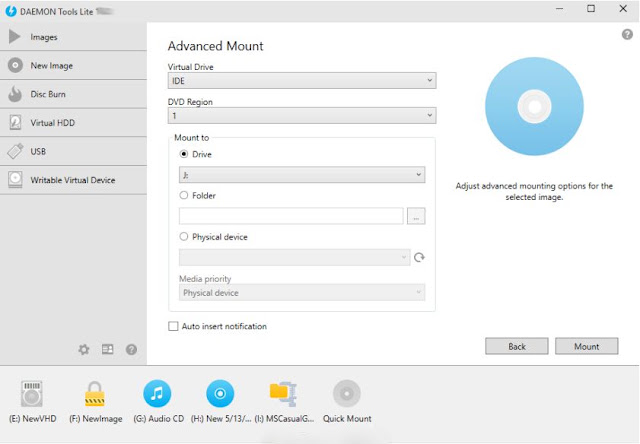Image resolution: width=640 pixels, height=444 pixels.
Task: Click the Quick Mount disc icon
Action: click(x=347, y=394)
